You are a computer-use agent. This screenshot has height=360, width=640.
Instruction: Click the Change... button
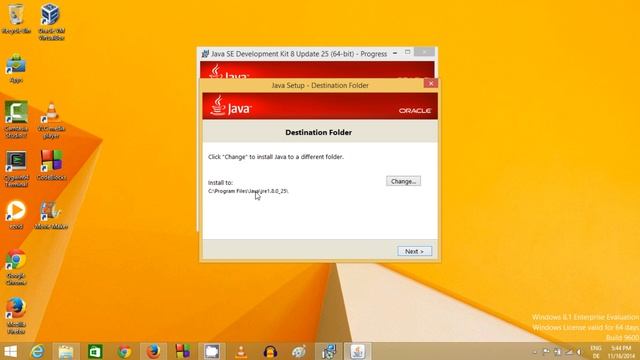(x=403, y=181)
